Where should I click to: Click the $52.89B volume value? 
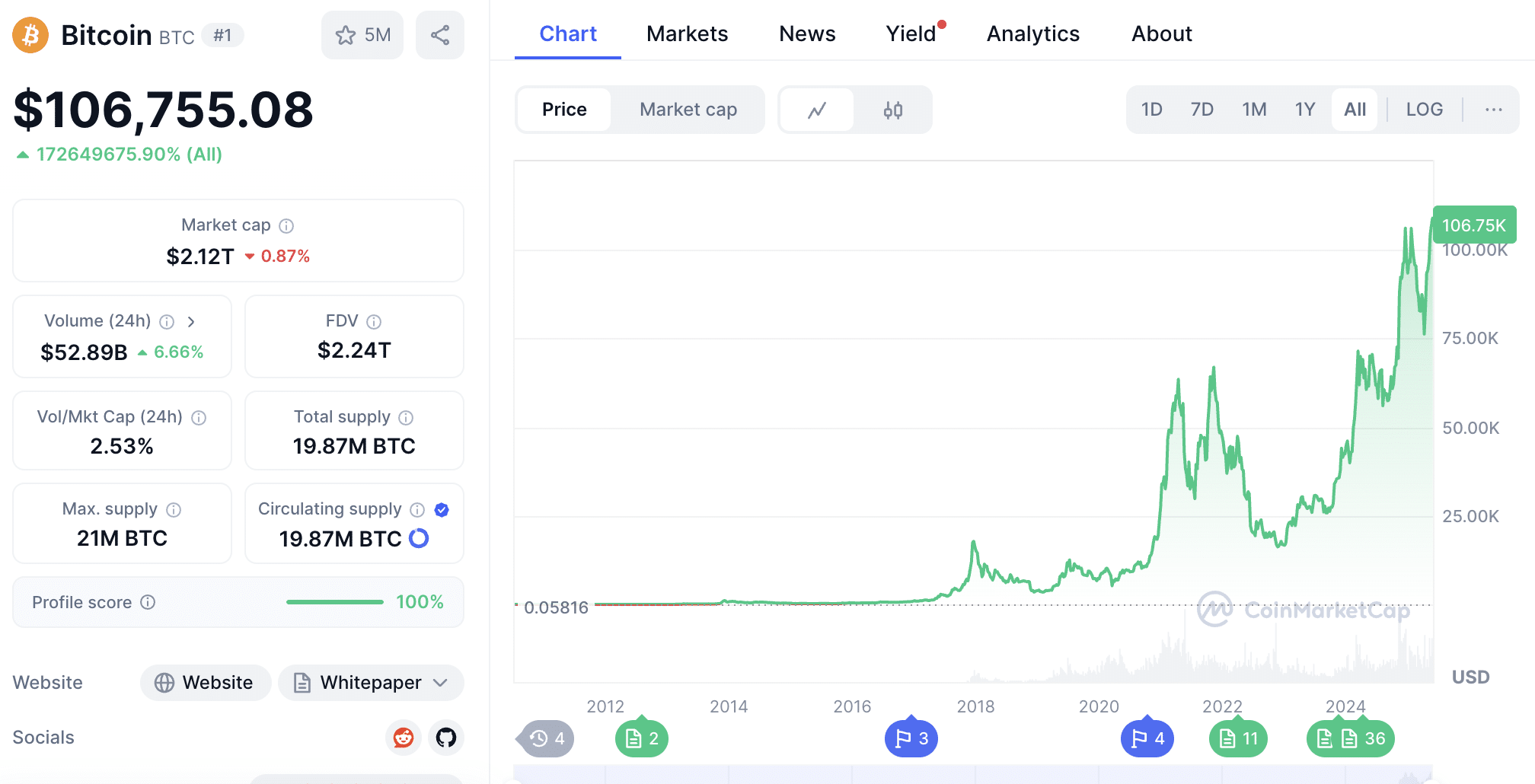pos(84,352)
